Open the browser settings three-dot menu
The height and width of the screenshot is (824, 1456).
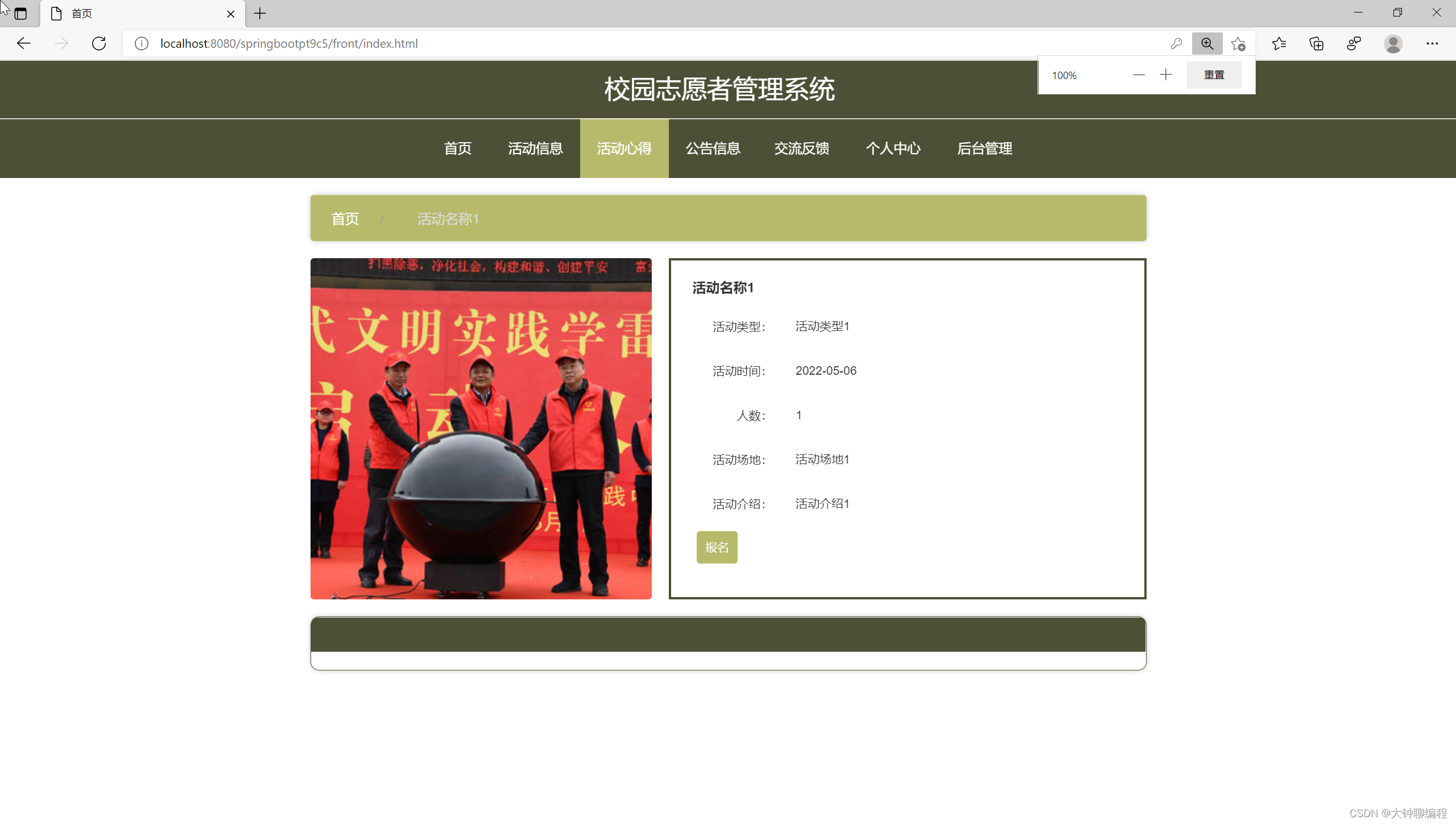[x=1433, y=43]
